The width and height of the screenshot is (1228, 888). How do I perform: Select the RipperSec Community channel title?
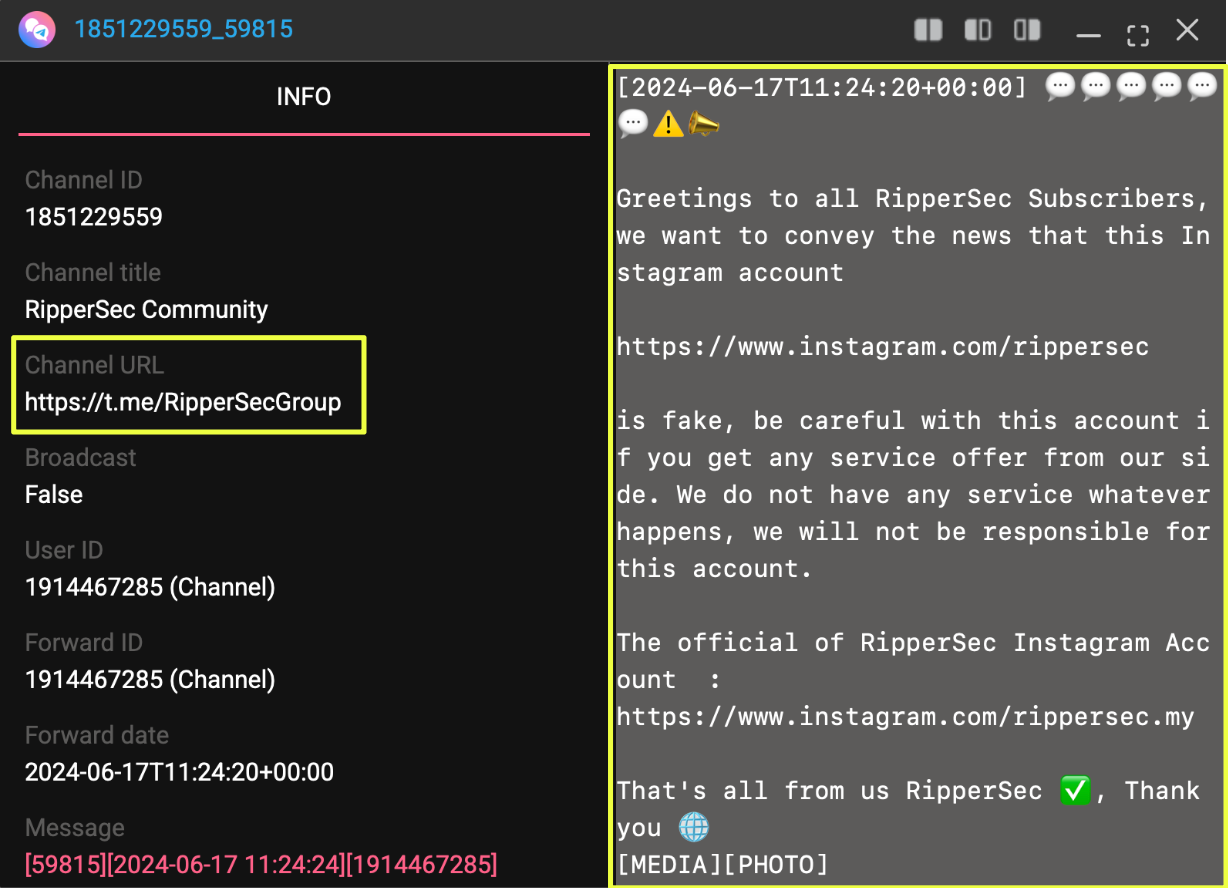[146, 310]
